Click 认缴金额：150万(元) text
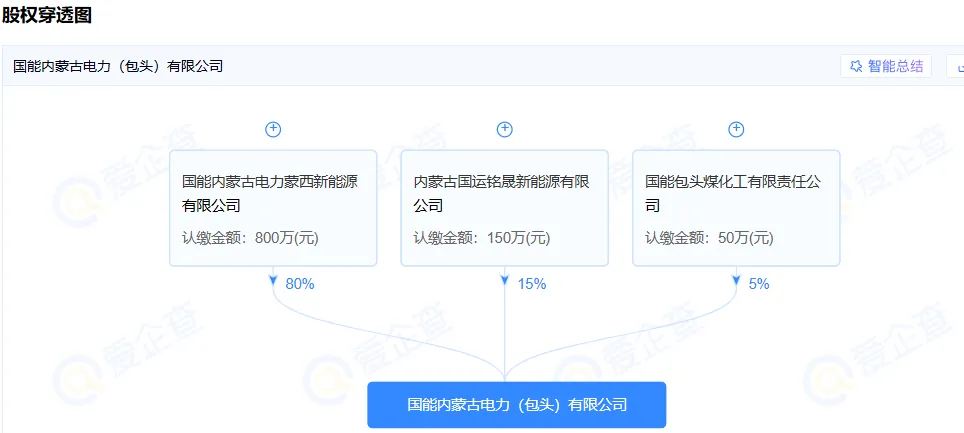The image size is (964, 433). (x=482, y=239)
